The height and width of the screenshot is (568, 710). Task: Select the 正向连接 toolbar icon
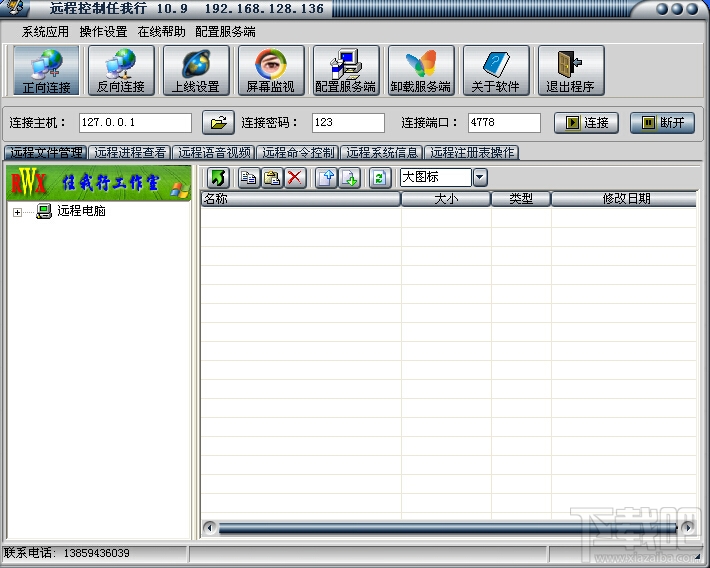pyautogui.click(x=46, y=70)
